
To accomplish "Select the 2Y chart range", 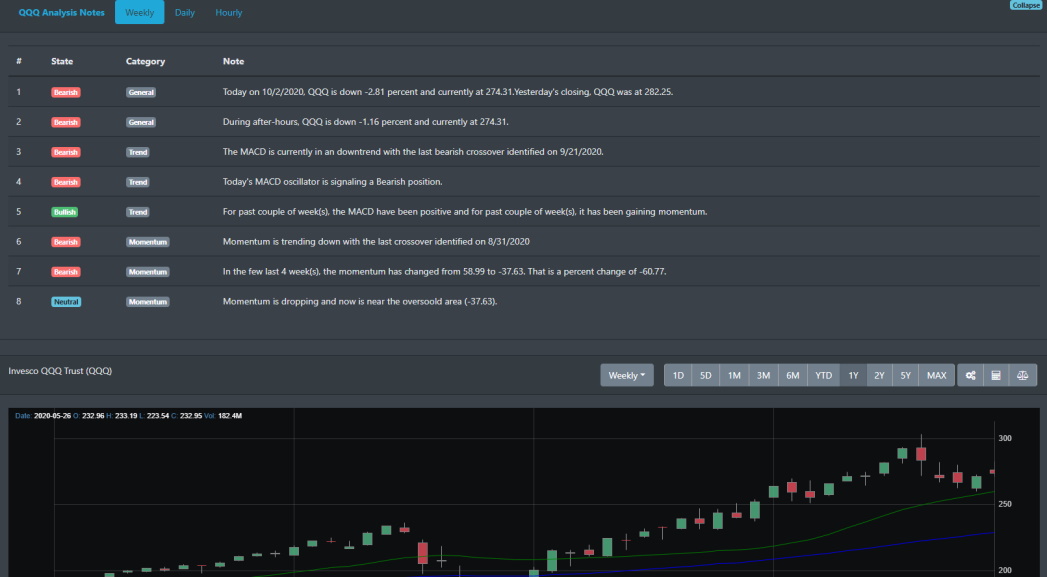I will (879, 375).
